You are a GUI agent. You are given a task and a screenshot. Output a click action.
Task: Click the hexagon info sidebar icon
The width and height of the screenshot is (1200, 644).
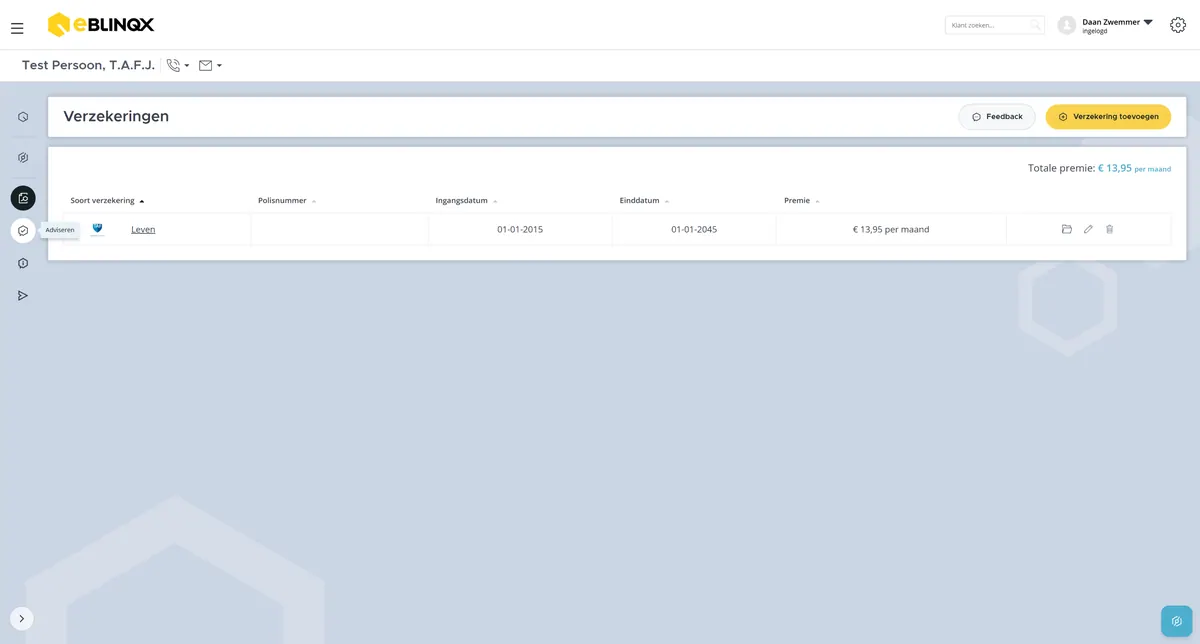(x=23, y=263)
